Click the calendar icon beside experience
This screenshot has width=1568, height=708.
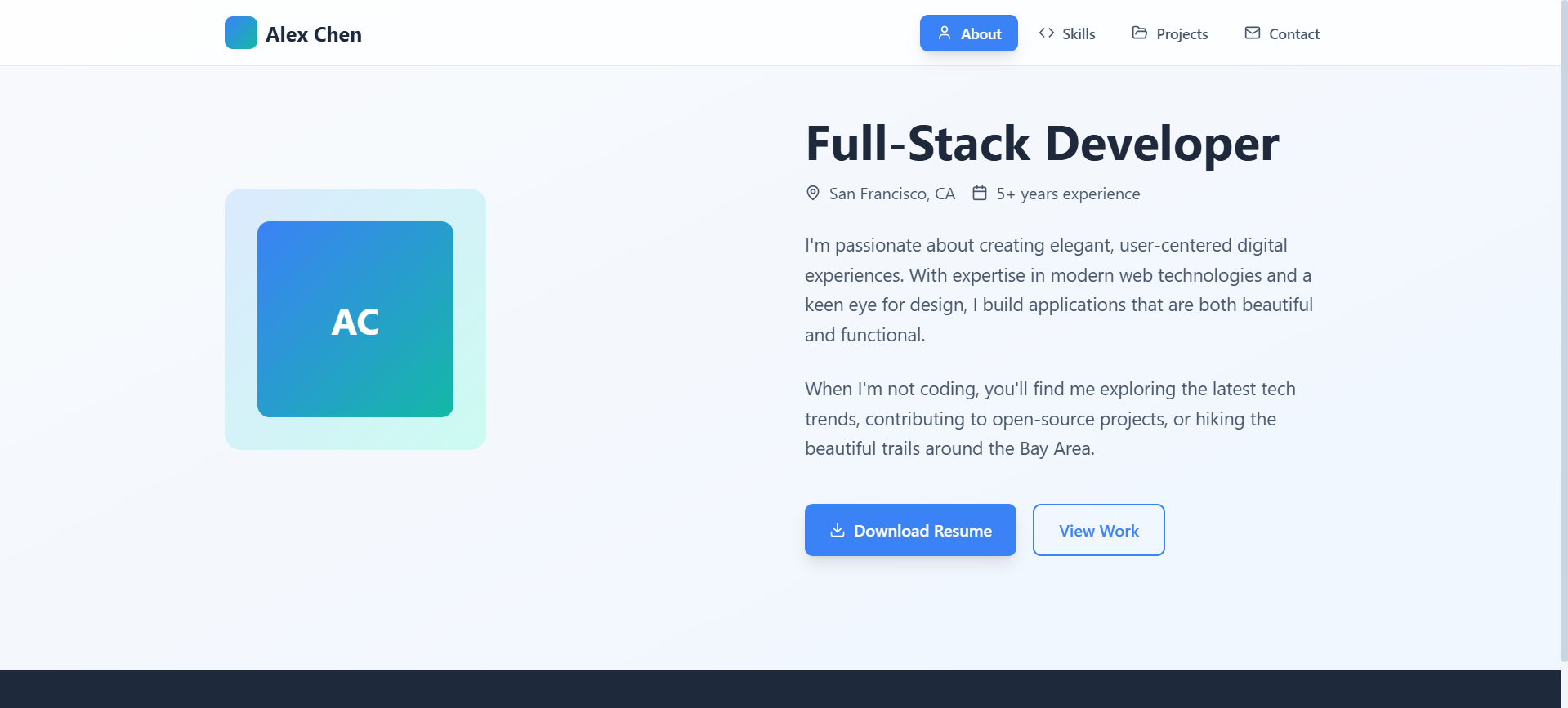coord(979,194)
